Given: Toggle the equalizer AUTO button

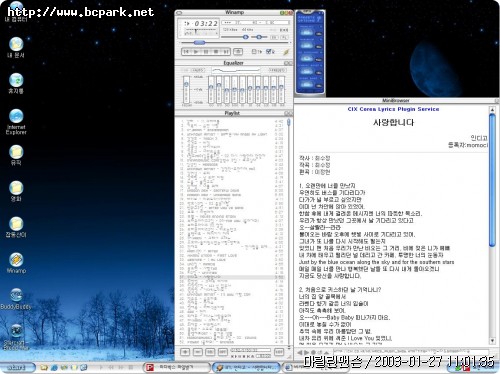Looking at the screenshot, I should click(x=198, y=70).
